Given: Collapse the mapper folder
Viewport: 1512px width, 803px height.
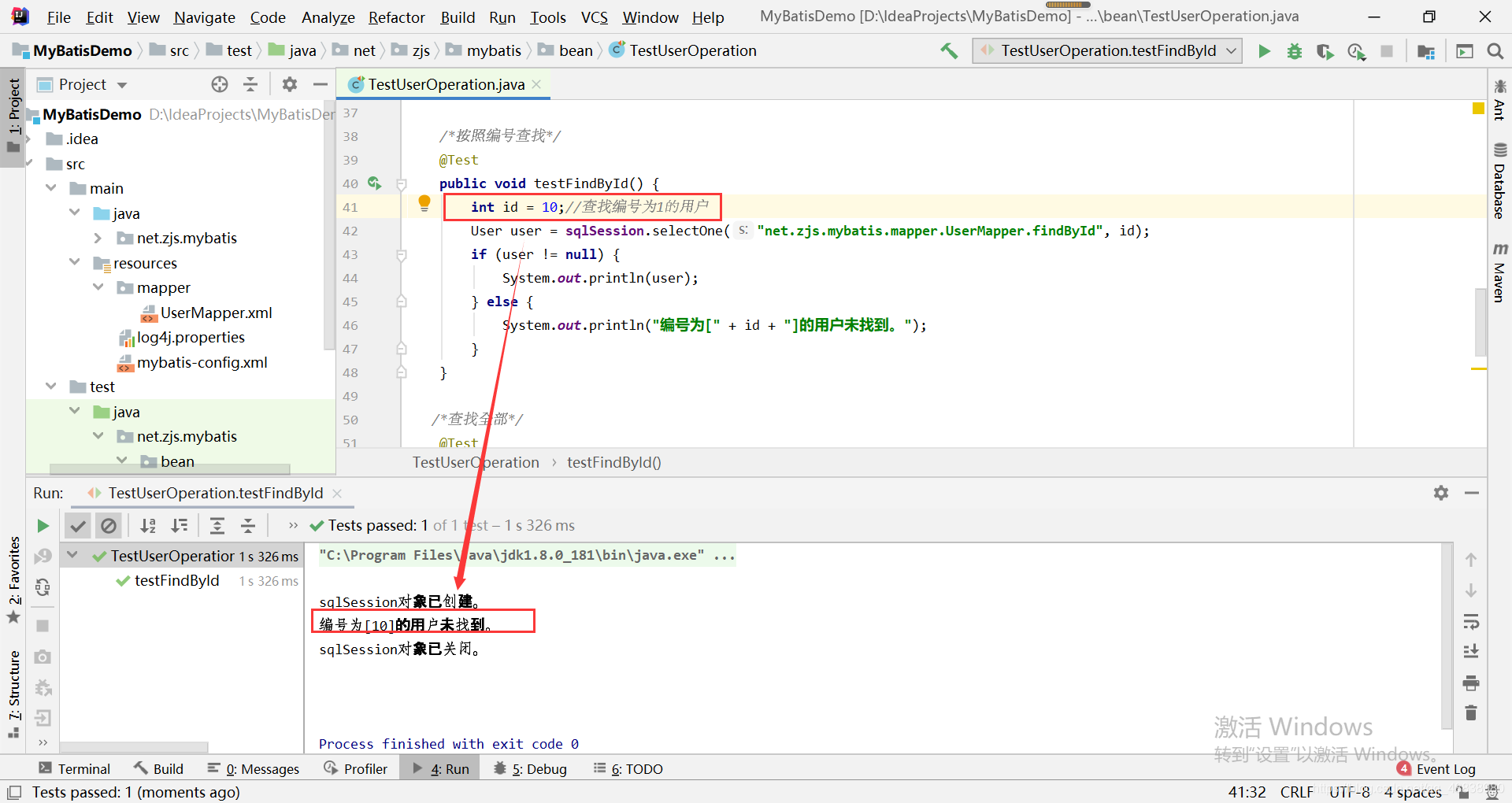Looking at the screenshot, I should click(98, 287).
